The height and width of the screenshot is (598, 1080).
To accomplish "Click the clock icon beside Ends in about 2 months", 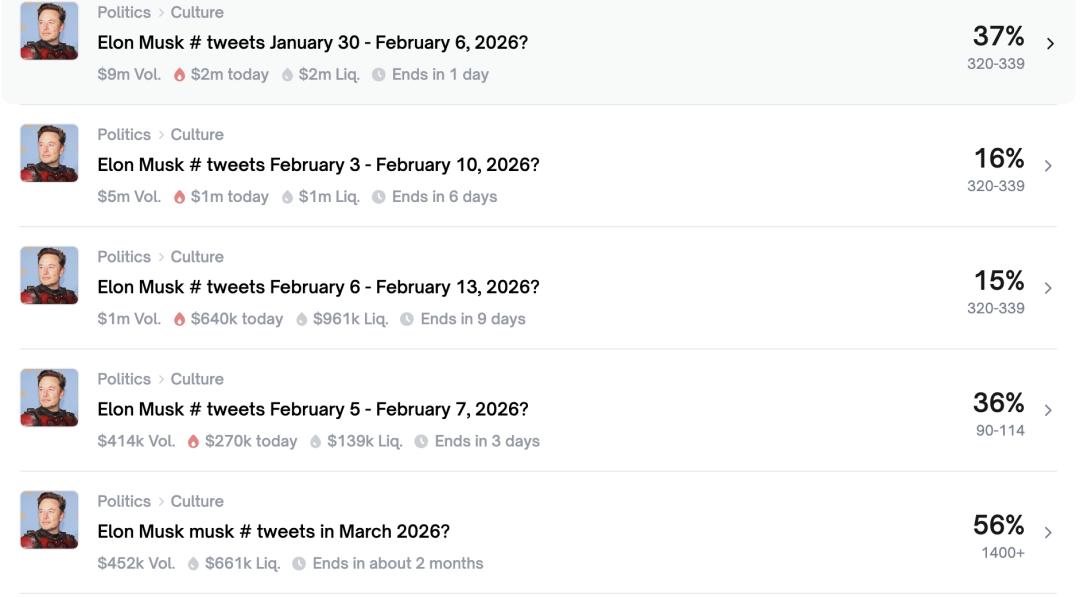I will 299,564.
